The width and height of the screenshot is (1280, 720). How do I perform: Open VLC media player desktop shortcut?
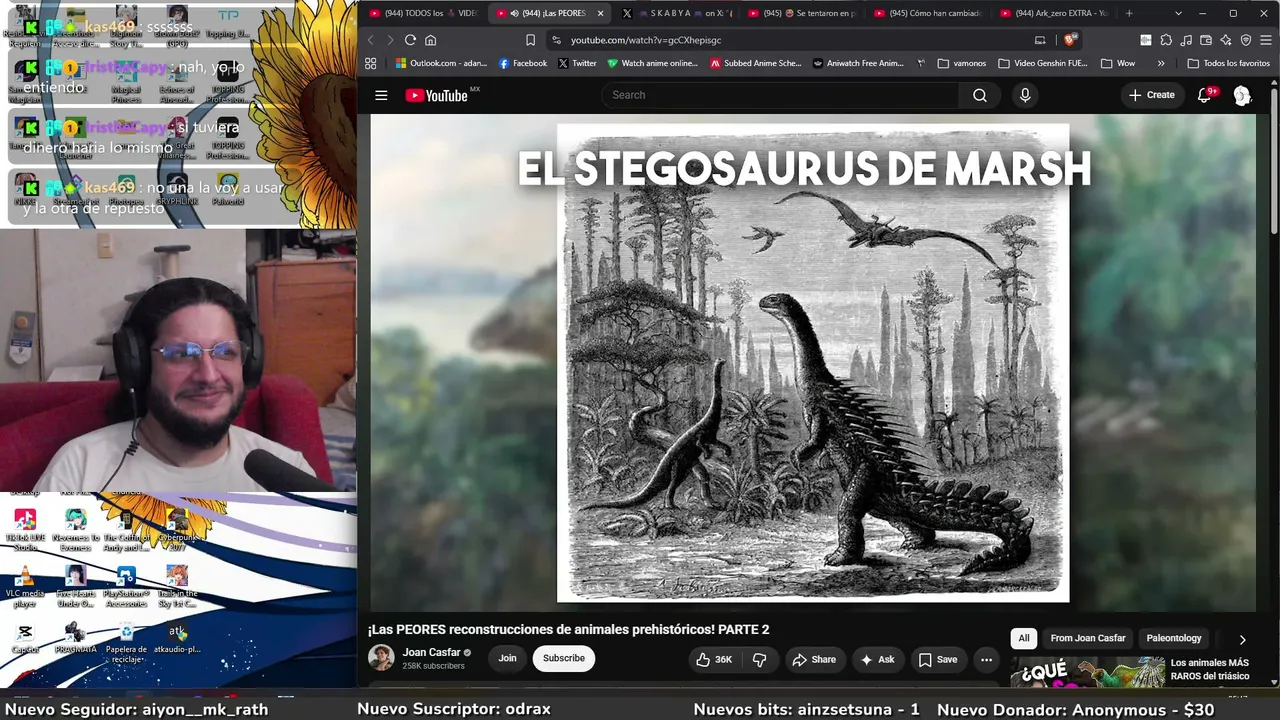[x=25, y=587]
